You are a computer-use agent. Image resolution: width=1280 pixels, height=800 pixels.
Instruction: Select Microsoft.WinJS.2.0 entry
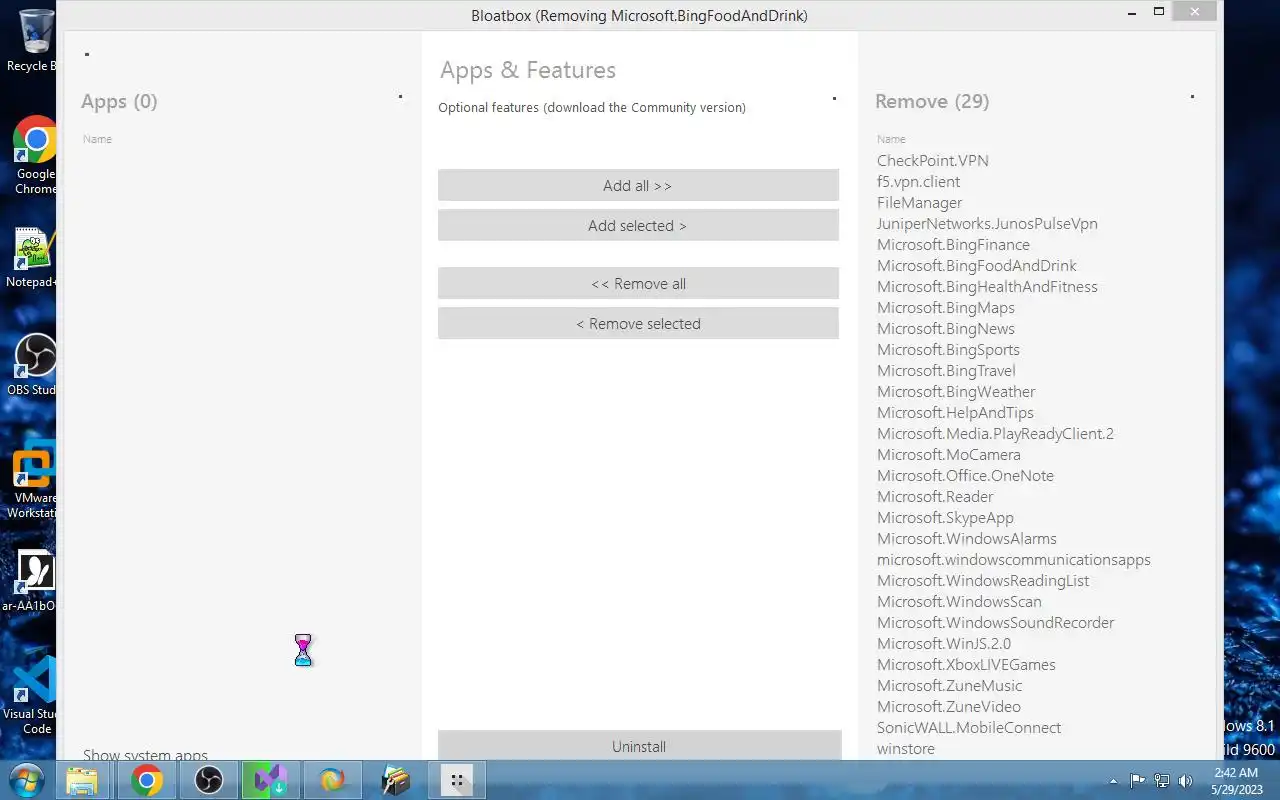click(944, 643)
